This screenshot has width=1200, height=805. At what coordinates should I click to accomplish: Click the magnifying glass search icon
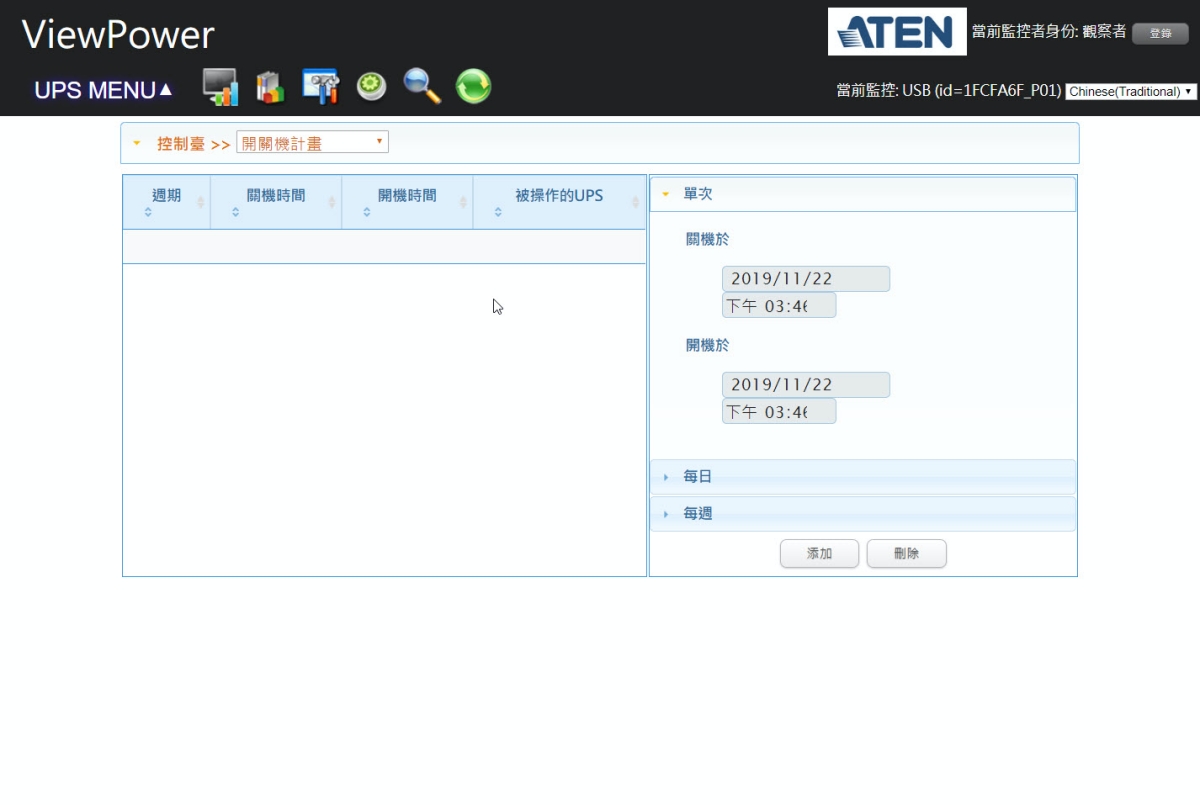[x=422, y=87]
